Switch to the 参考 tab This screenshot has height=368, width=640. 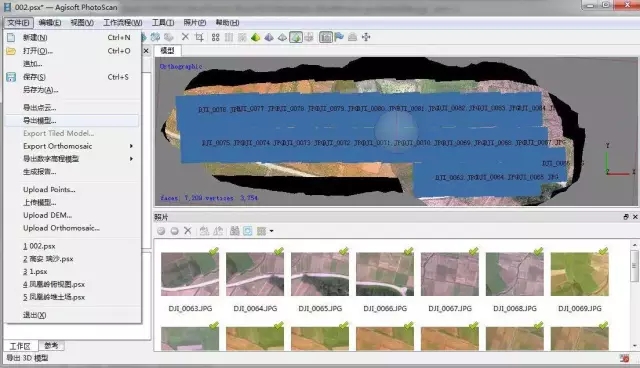coord(51,346)
